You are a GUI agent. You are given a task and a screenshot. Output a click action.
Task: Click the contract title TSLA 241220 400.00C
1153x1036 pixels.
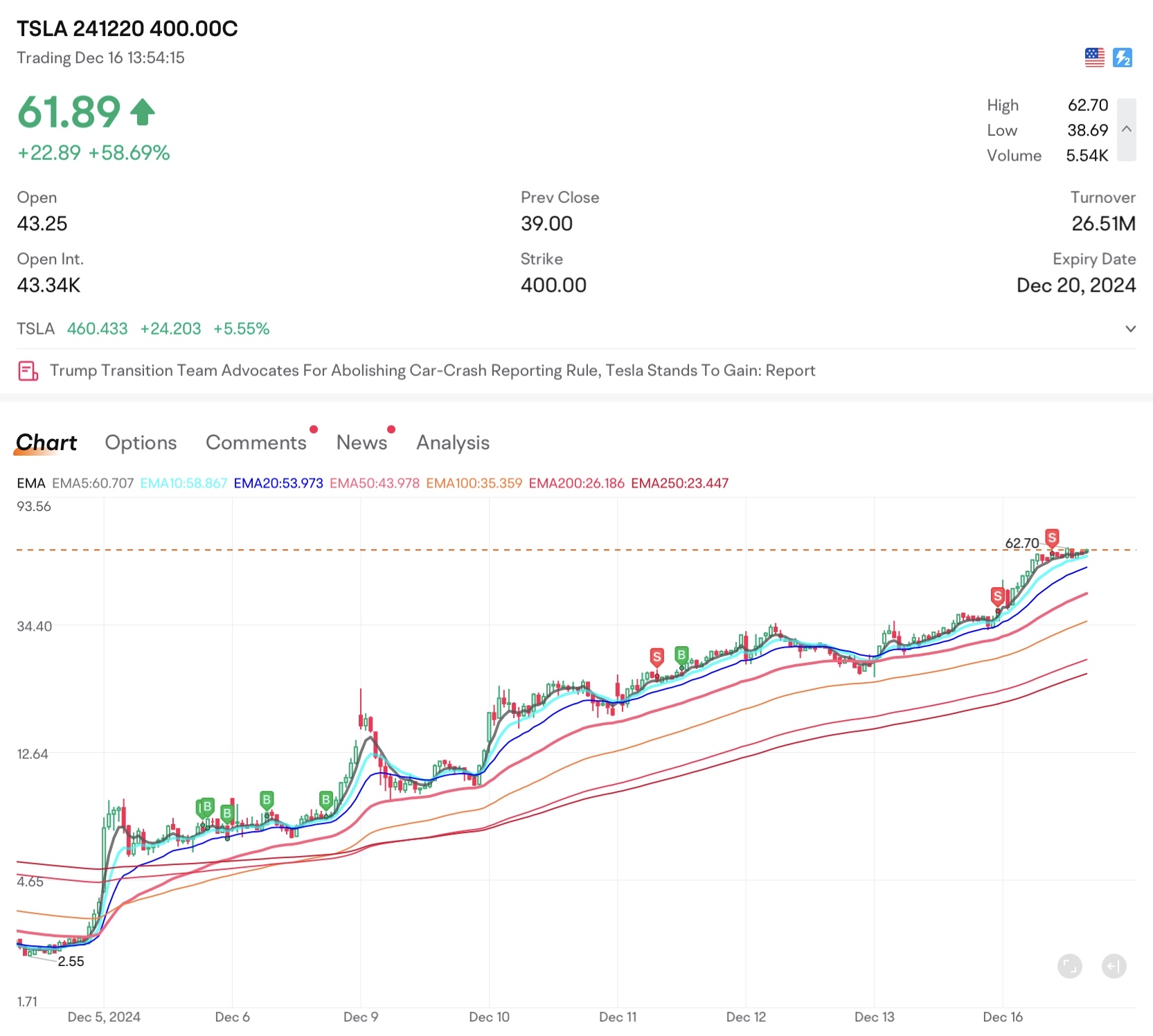127,28
